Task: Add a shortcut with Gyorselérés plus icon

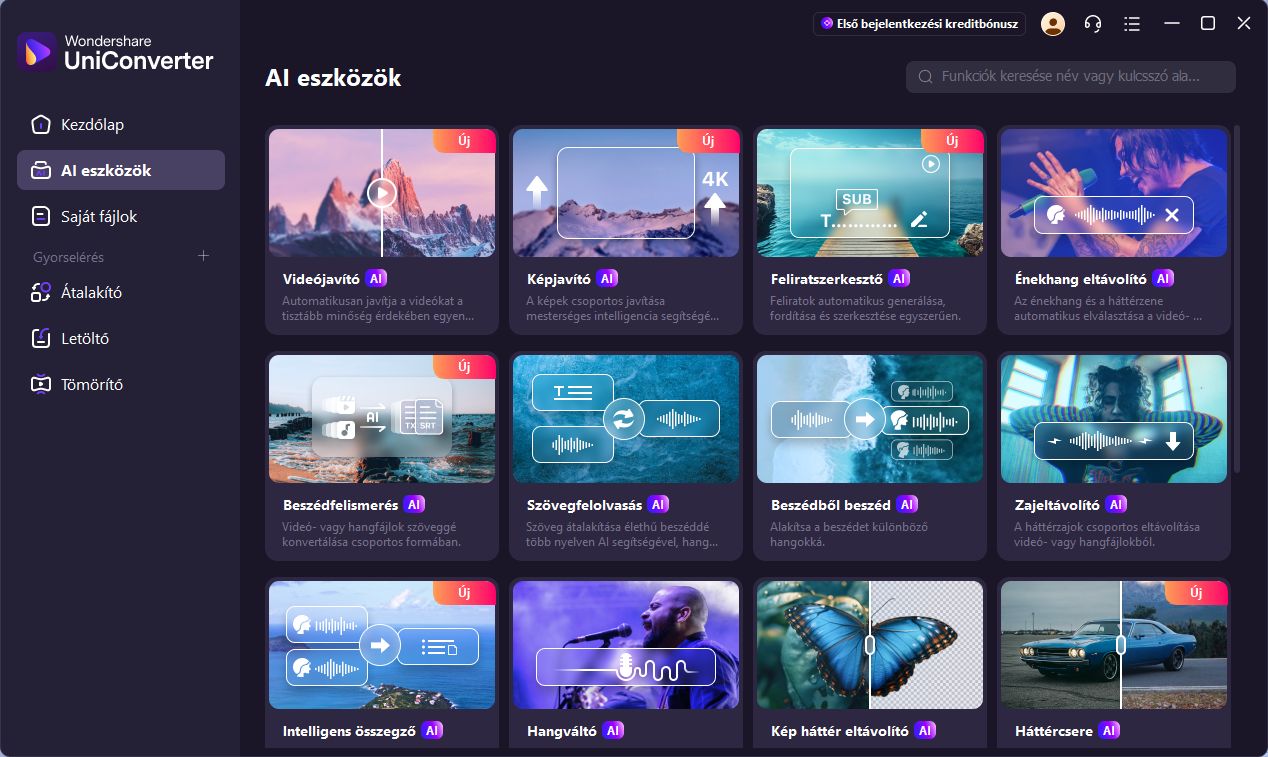Action: [x=204, y=256]
